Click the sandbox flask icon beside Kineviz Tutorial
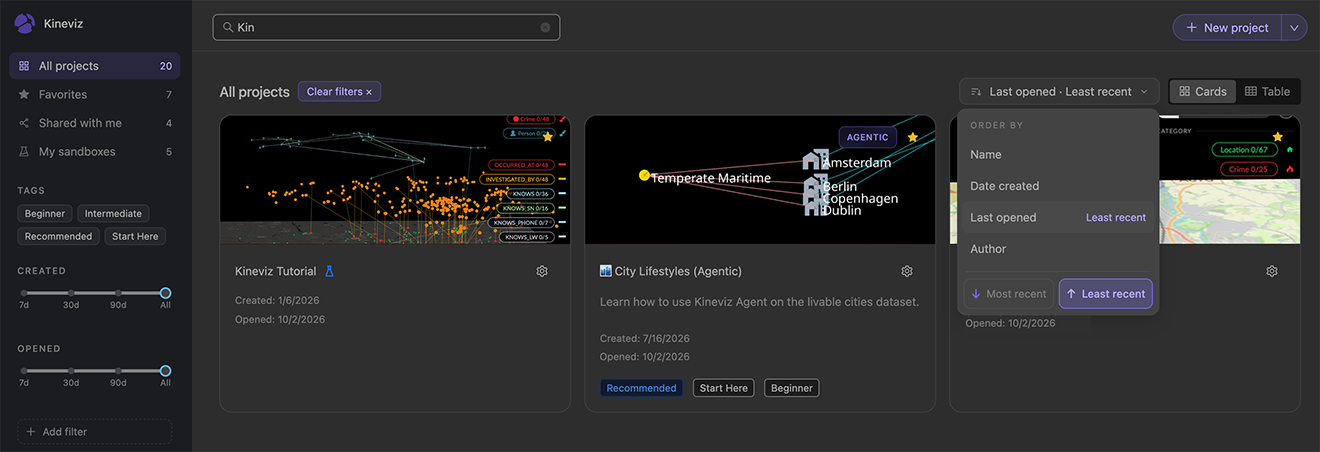 coord(329,271)
